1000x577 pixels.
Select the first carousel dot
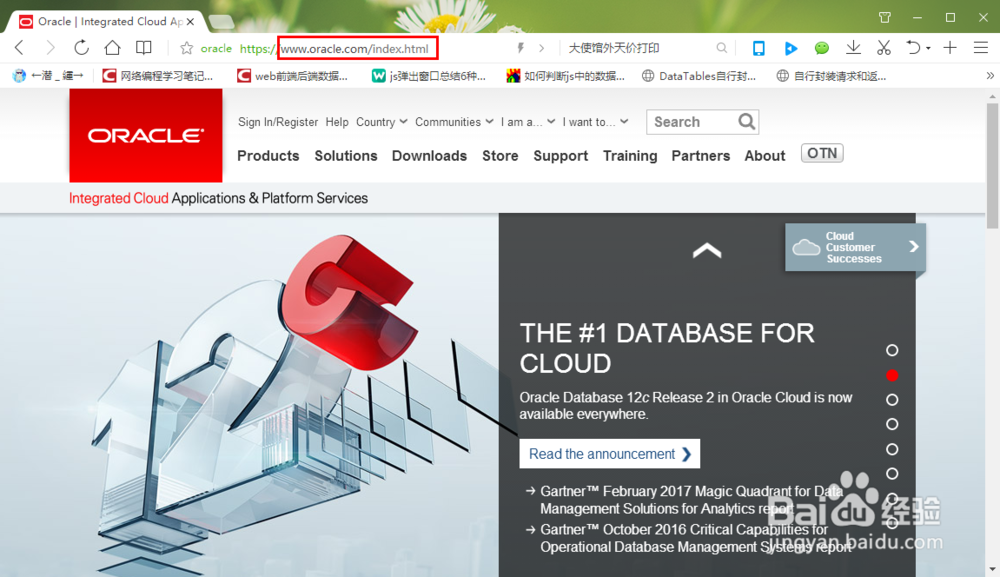(x=892, y=350)
